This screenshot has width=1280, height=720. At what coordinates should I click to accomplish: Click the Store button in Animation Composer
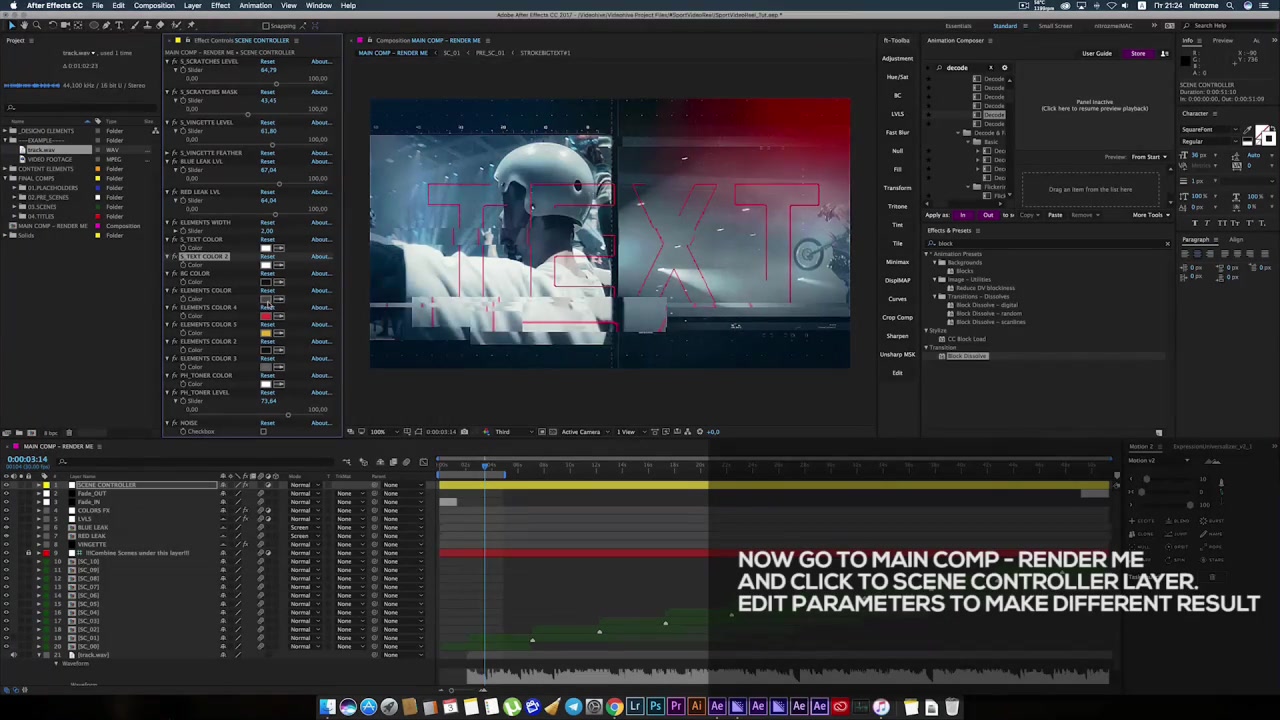pos(1138,53)
